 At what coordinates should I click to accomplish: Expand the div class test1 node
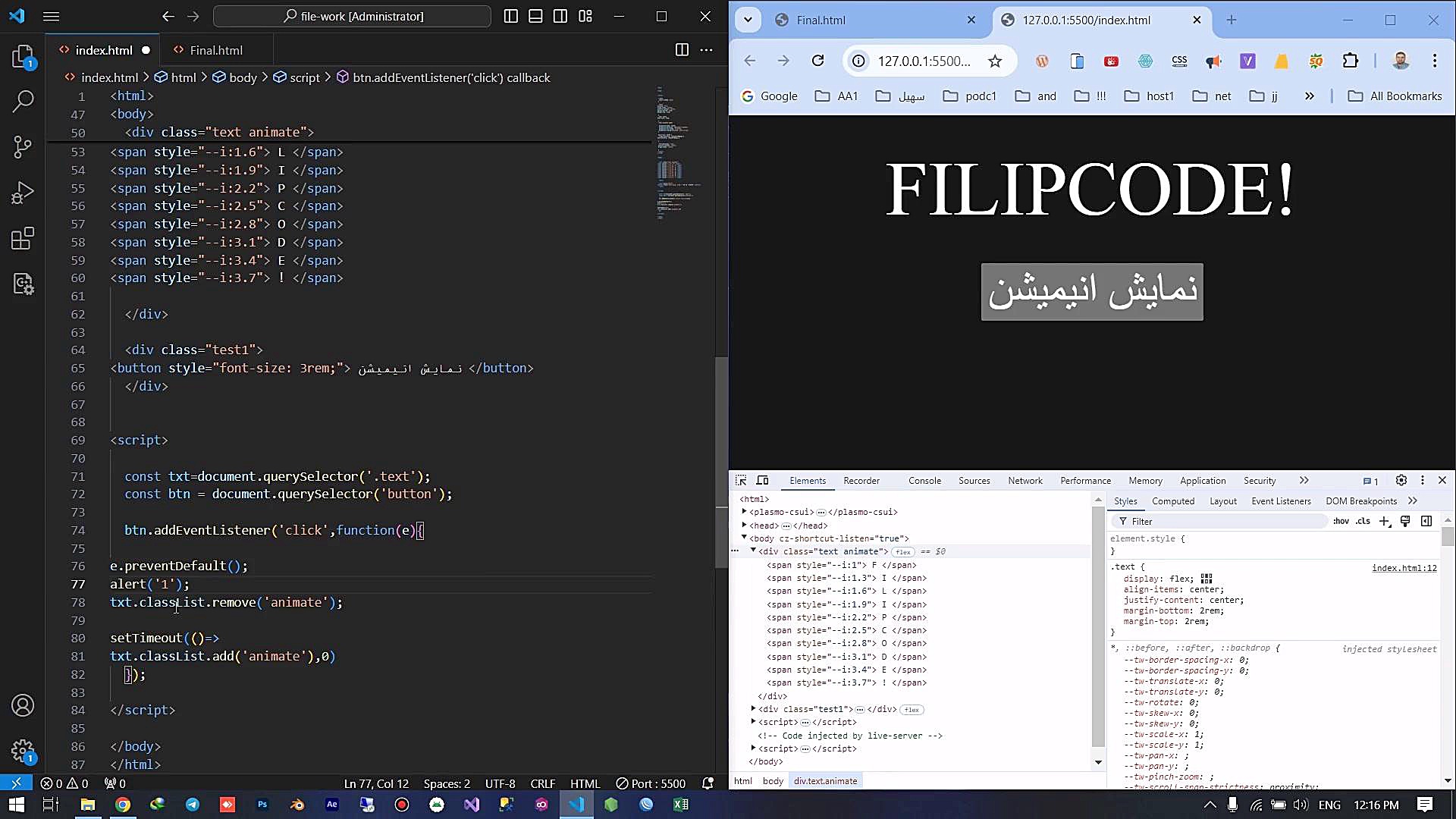(x=753, y=709)
